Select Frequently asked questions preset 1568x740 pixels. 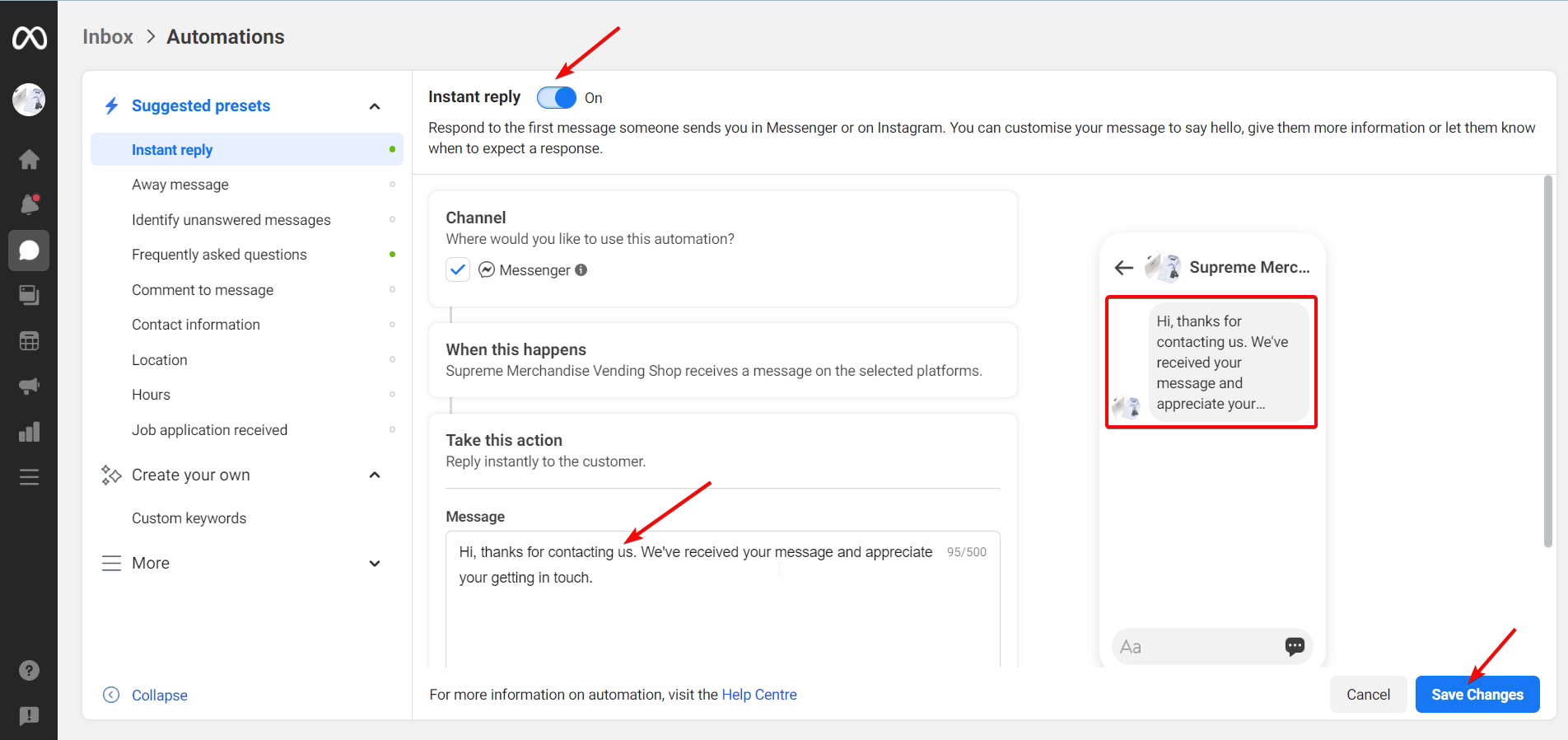pos(247,255)
